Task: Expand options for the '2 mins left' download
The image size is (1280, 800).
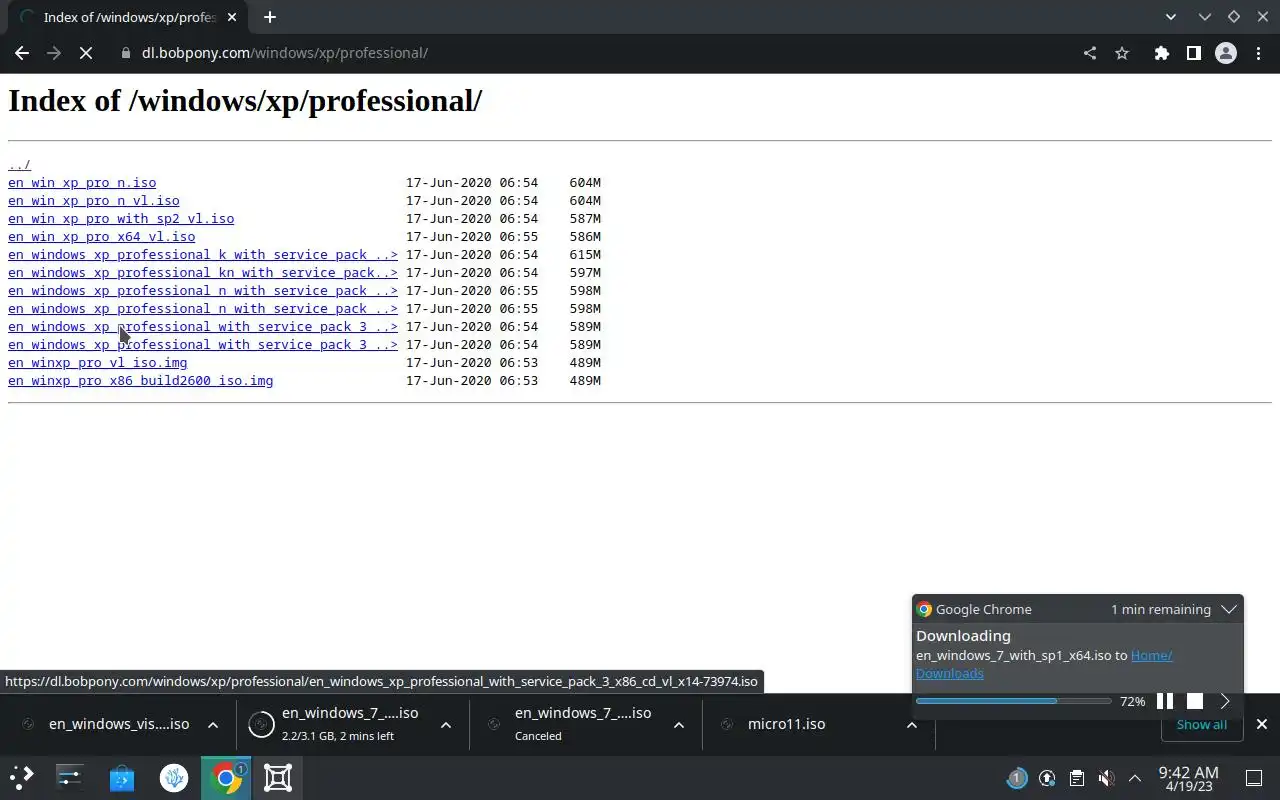Action: (x=446, y=725)
